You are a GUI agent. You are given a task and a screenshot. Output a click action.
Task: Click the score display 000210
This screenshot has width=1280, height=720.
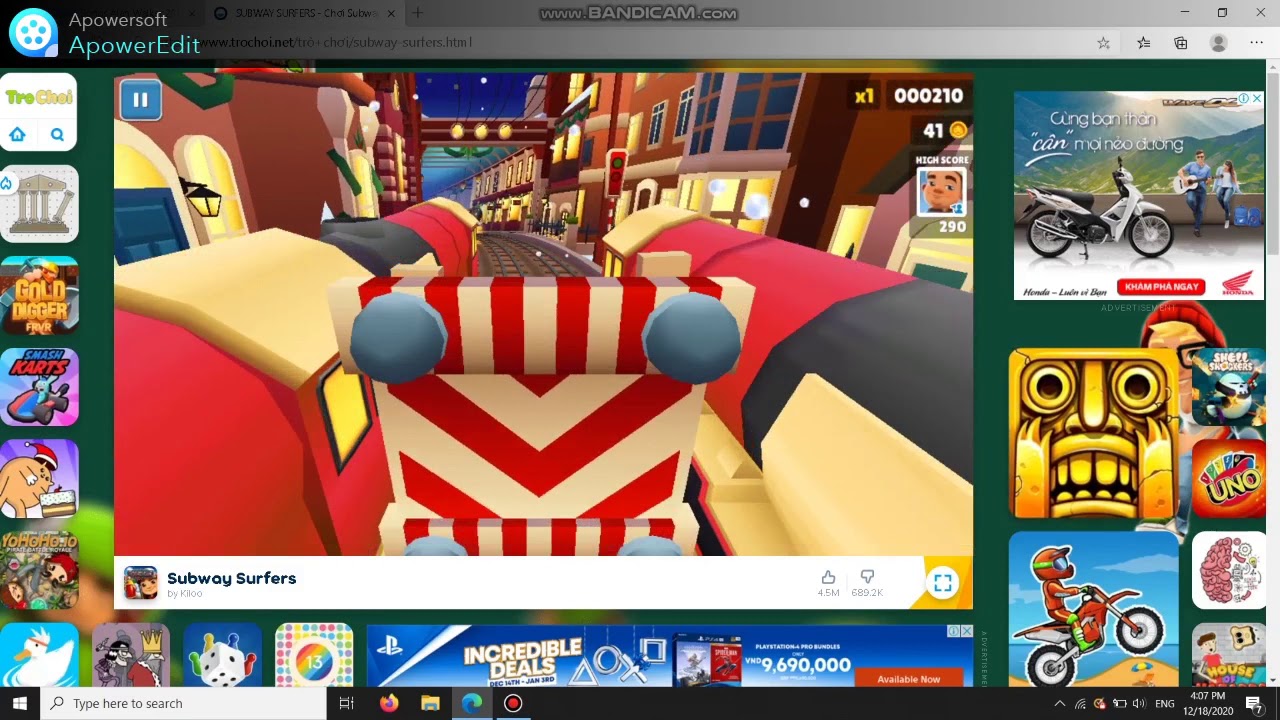tap(928, 96)
